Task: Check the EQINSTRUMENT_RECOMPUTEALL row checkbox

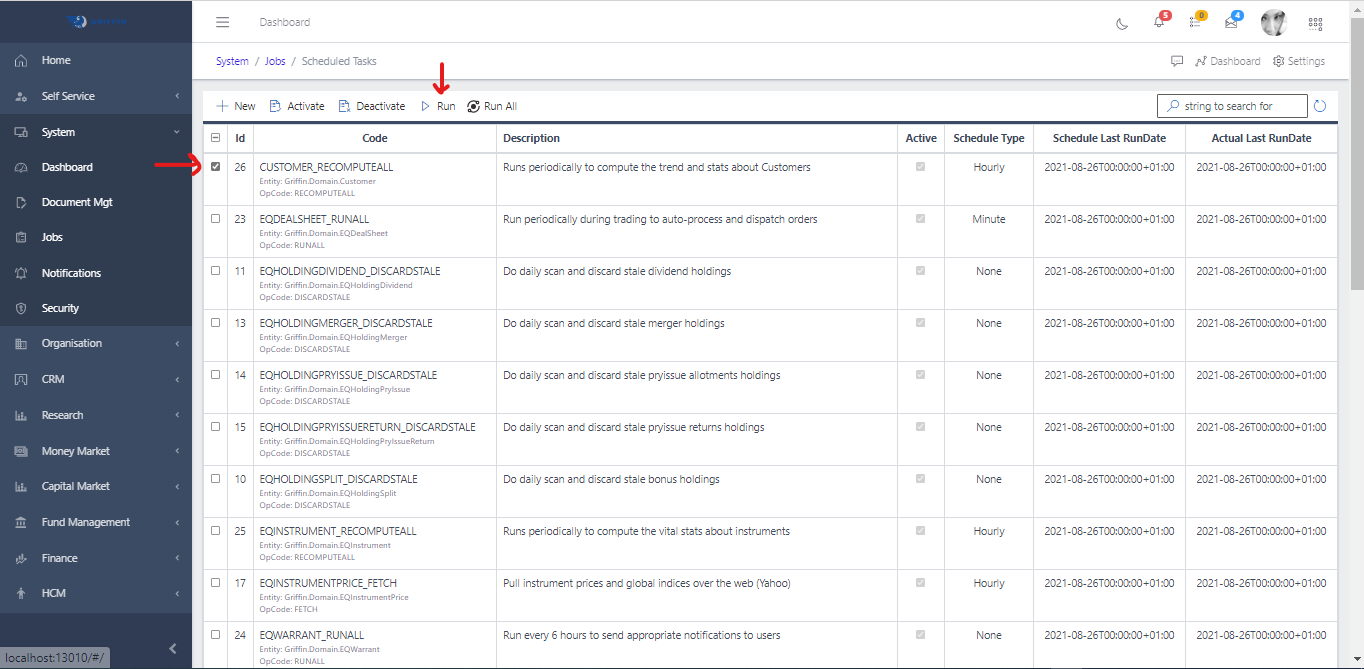Action: [x=215, y=530]
